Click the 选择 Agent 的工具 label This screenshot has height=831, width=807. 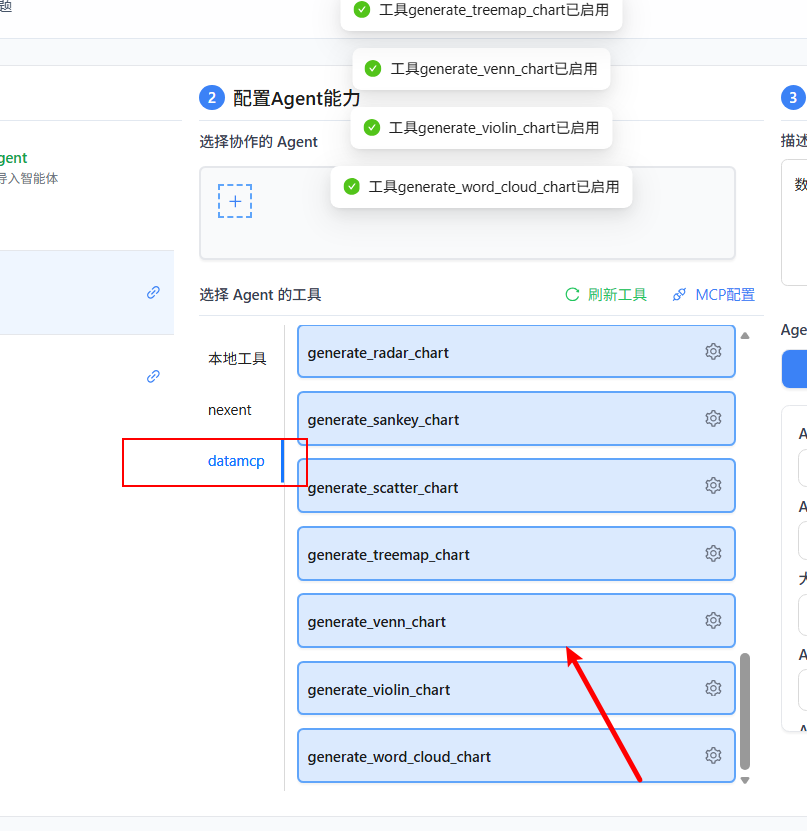260,295
